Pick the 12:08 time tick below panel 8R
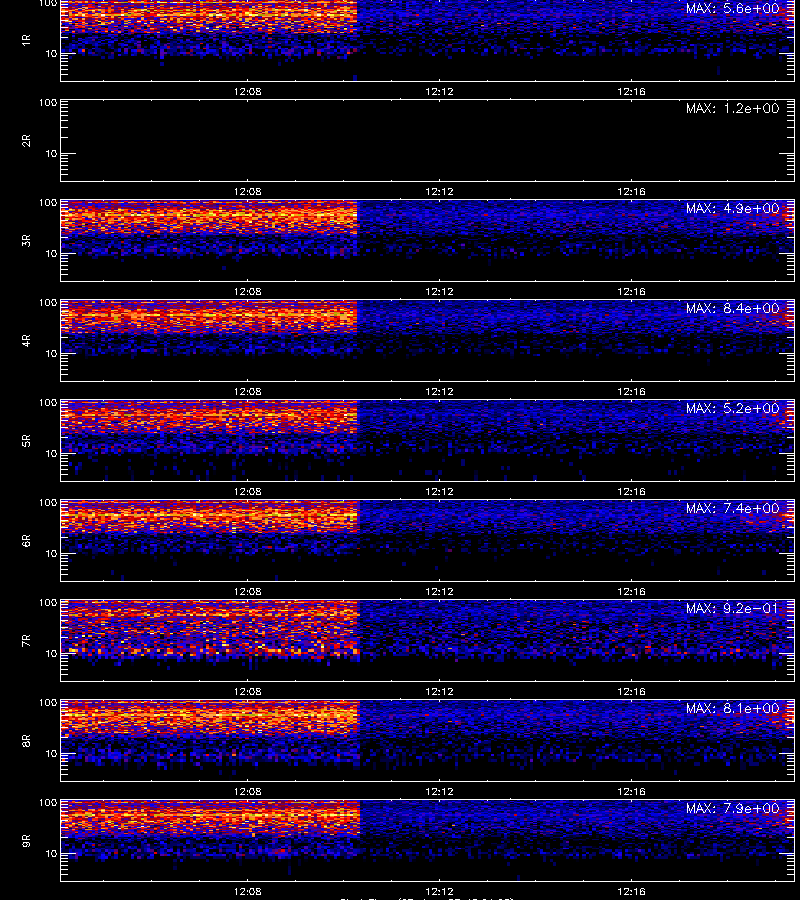800x900 pixels. pos(247,792)
